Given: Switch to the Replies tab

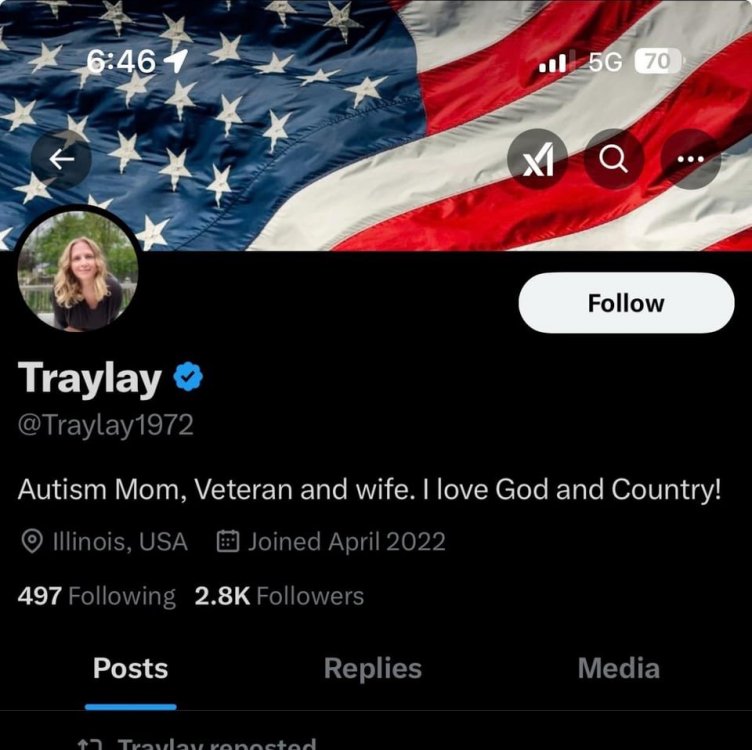Looking at the screenshot, I should click(373, 668).
